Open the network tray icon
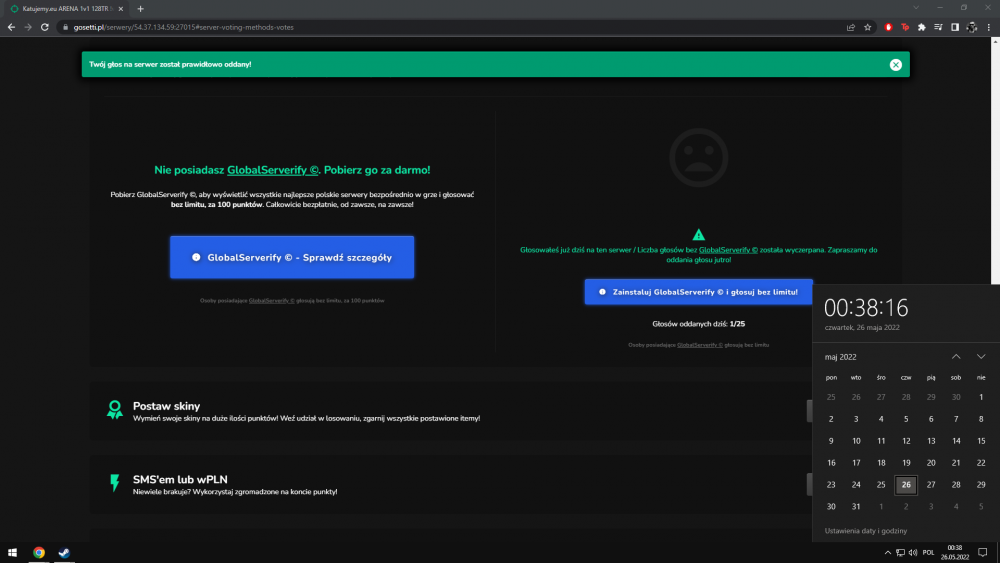1000x563 pixels. click(x=900, y=552)
